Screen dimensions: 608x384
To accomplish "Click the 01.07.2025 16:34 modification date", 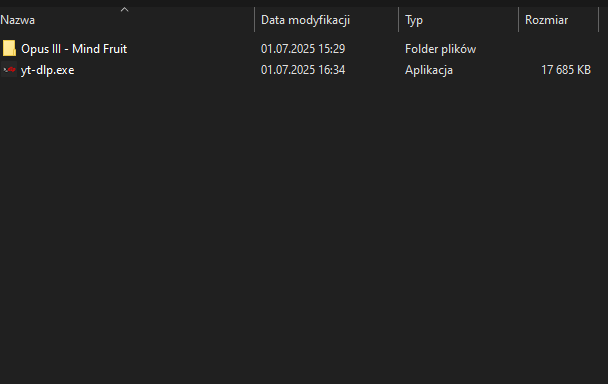I will click(303, 70).
